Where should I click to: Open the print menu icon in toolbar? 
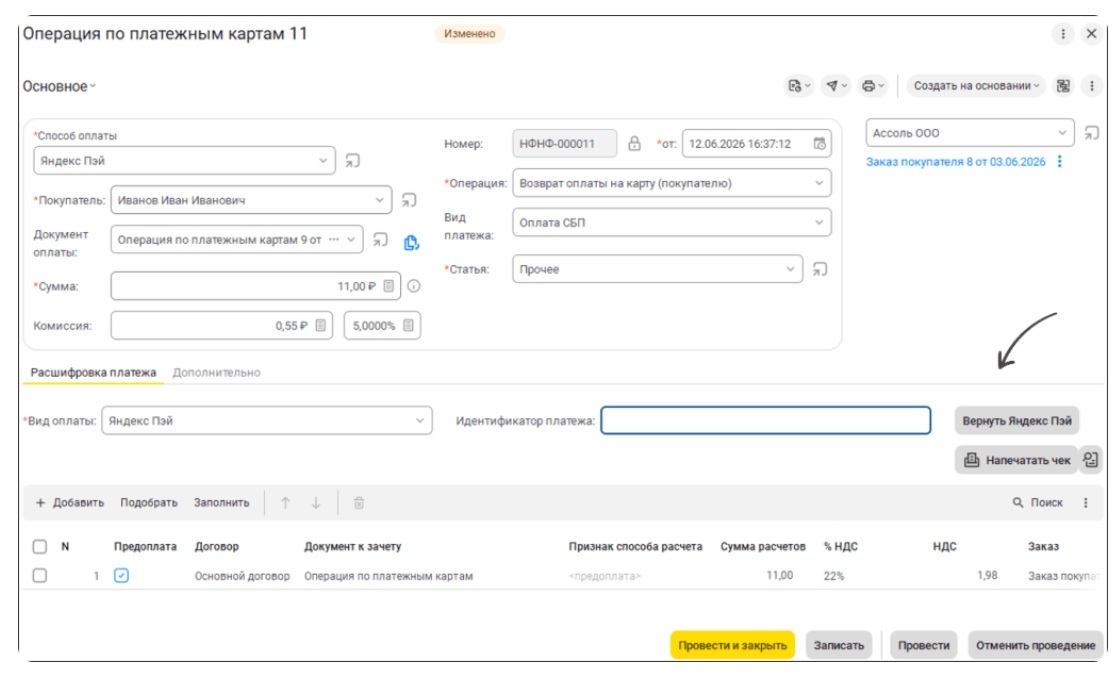(872, 86)
